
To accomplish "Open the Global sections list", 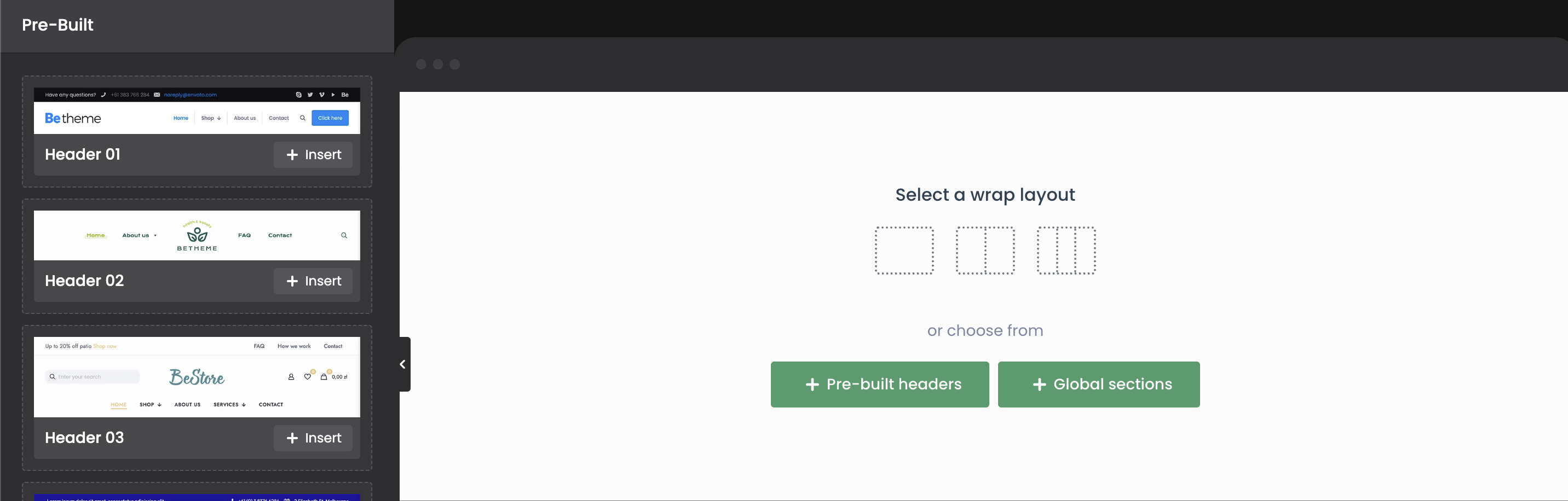I will tap(1099, 385).
